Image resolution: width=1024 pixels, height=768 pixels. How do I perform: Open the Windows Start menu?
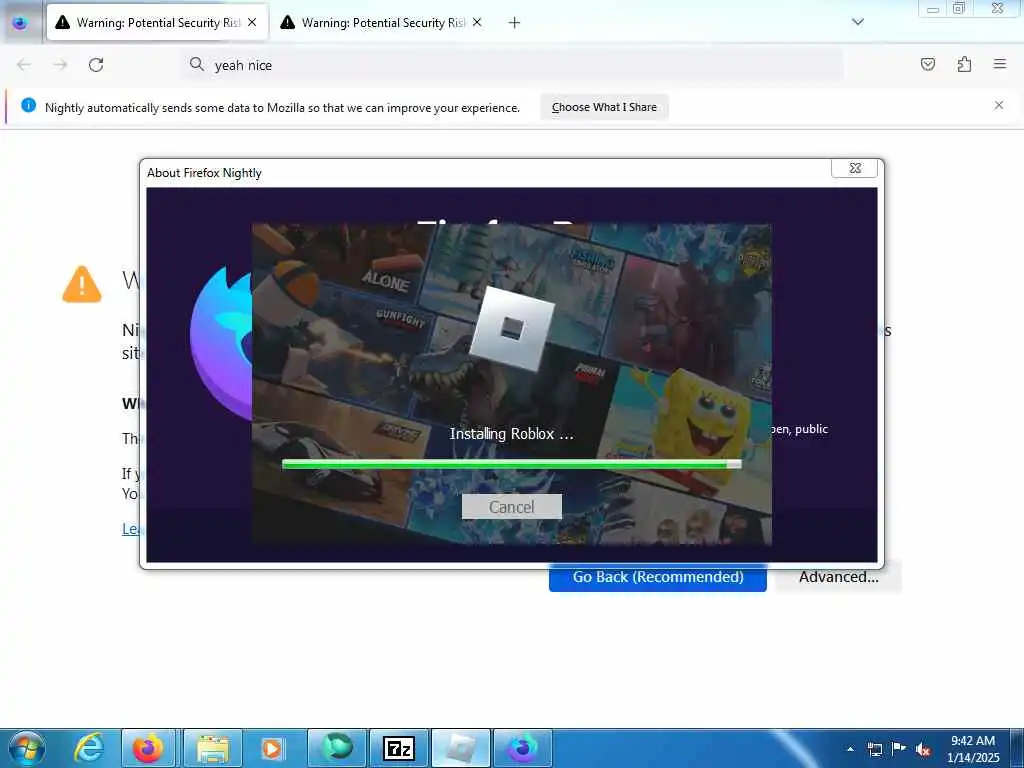[x=26, y=748]
